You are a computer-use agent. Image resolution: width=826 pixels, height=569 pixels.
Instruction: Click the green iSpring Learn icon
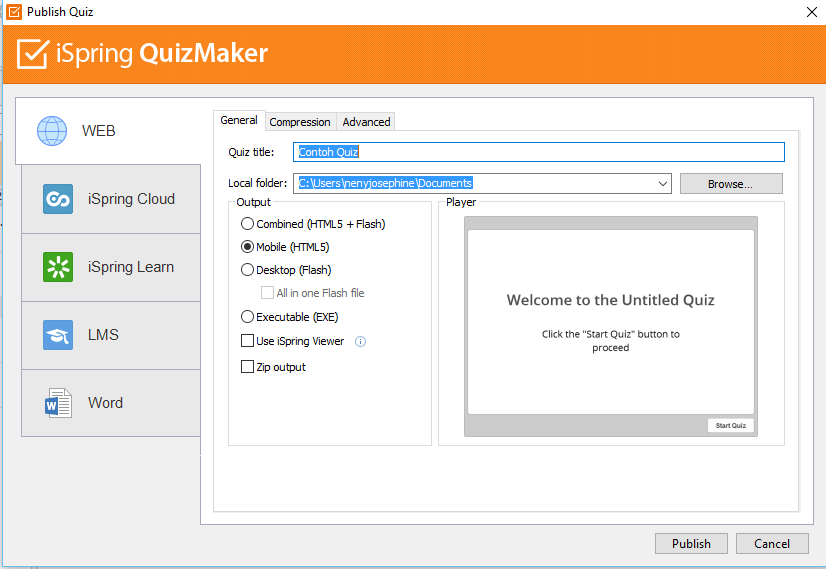58,267
